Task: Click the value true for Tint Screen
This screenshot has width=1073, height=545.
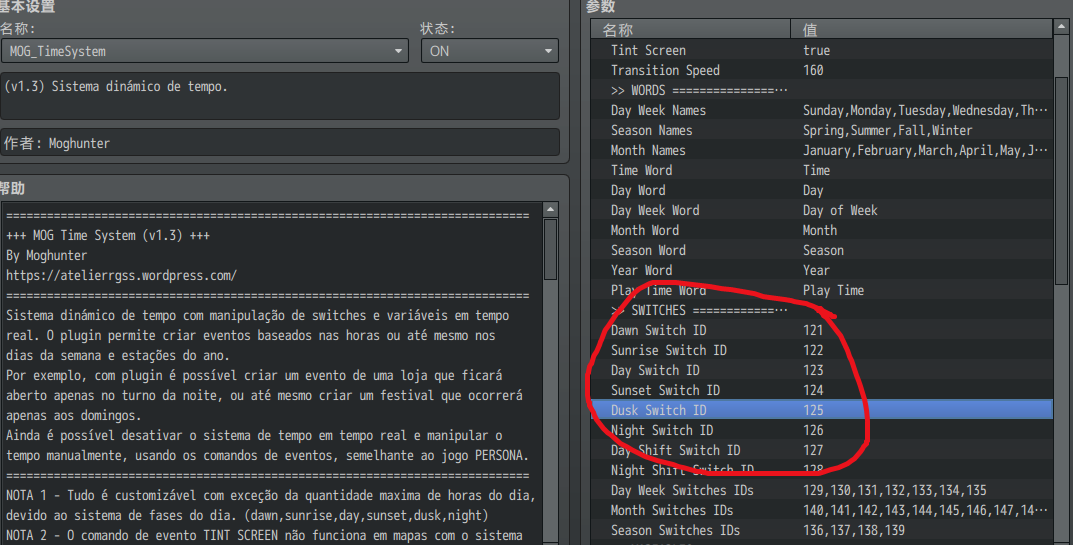Action: point(816,50)
